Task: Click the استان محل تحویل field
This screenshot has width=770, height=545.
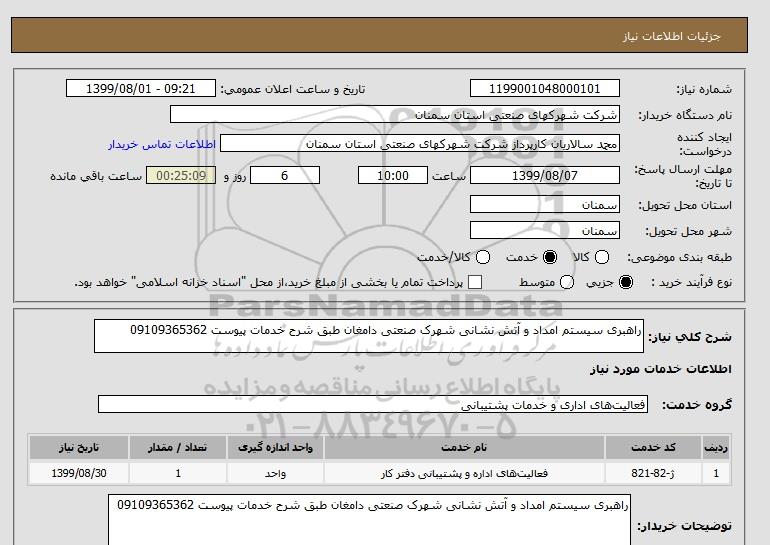Action: 545,204
